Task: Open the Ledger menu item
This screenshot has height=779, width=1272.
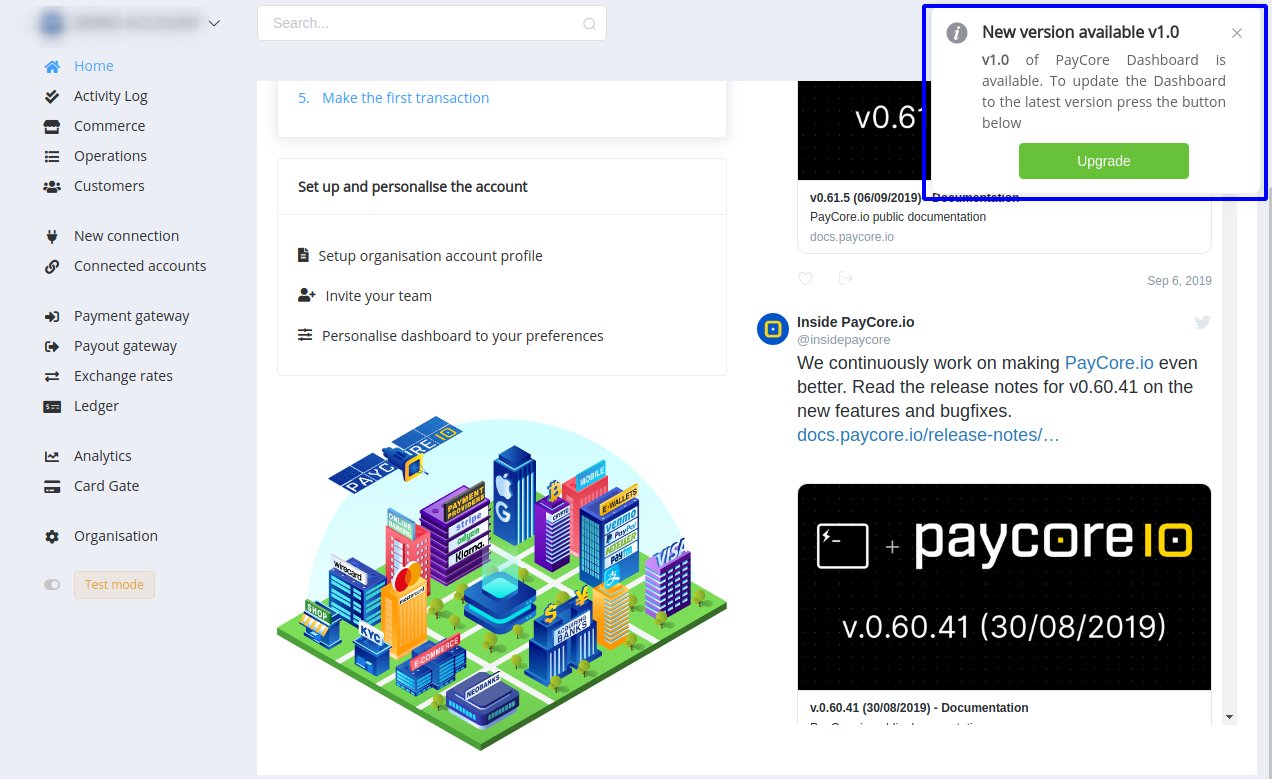Action: point(97,406)
